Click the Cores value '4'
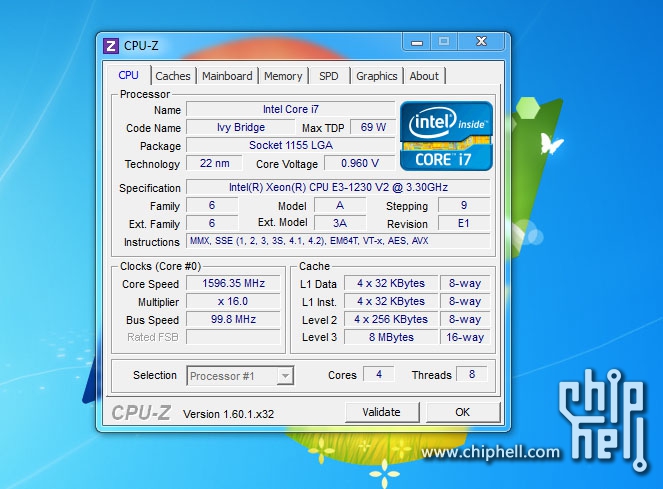 coord(379,374)
